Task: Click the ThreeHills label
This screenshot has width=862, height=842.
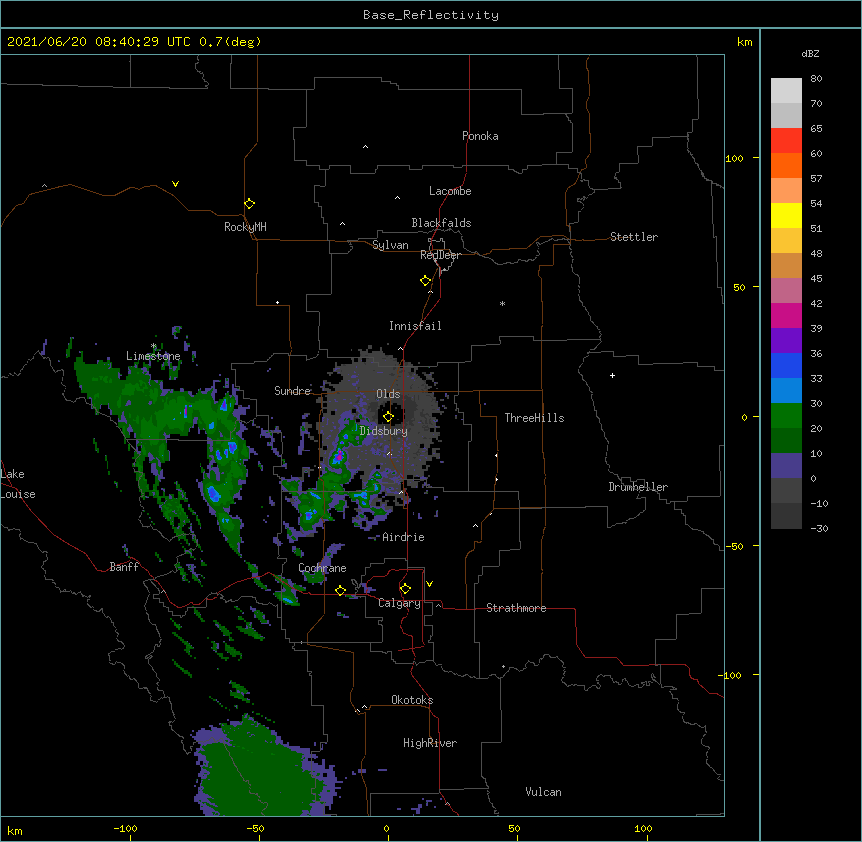Action: [534, 418]
